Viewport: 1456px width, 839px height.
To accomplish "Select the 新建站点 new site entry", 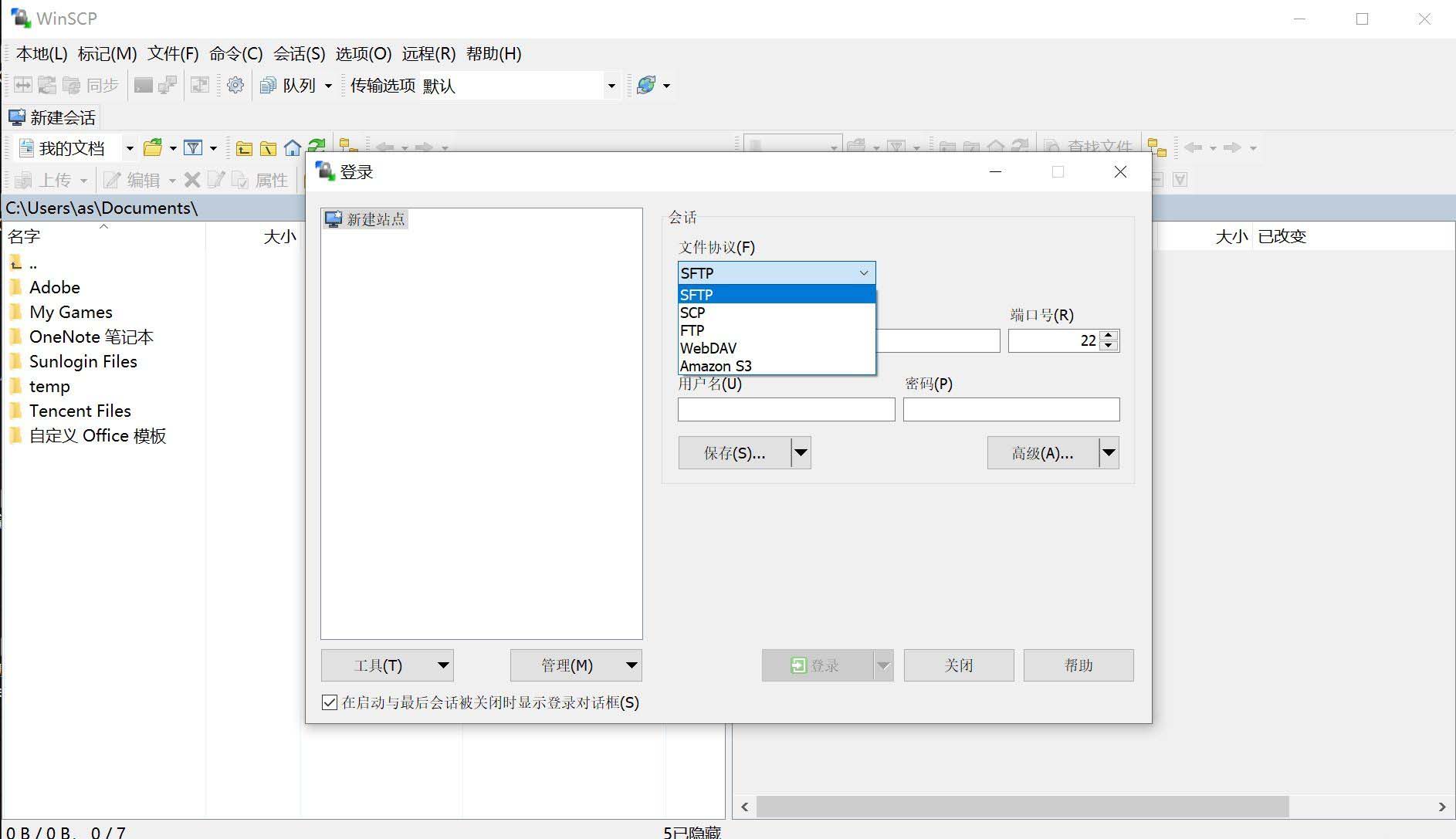I will pos(365,219).
